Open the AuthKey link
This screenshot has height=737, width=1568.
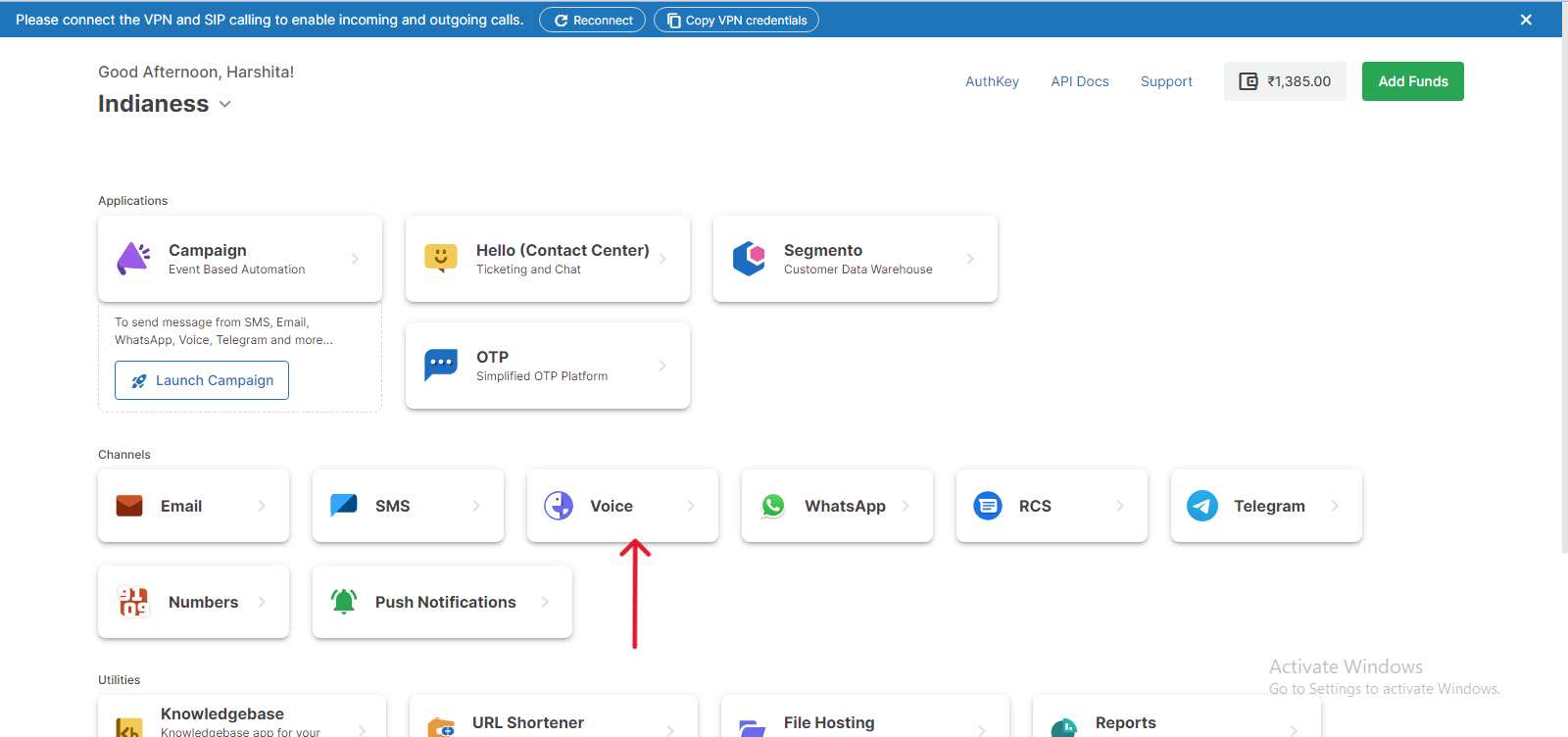click(x=992, y=81)
